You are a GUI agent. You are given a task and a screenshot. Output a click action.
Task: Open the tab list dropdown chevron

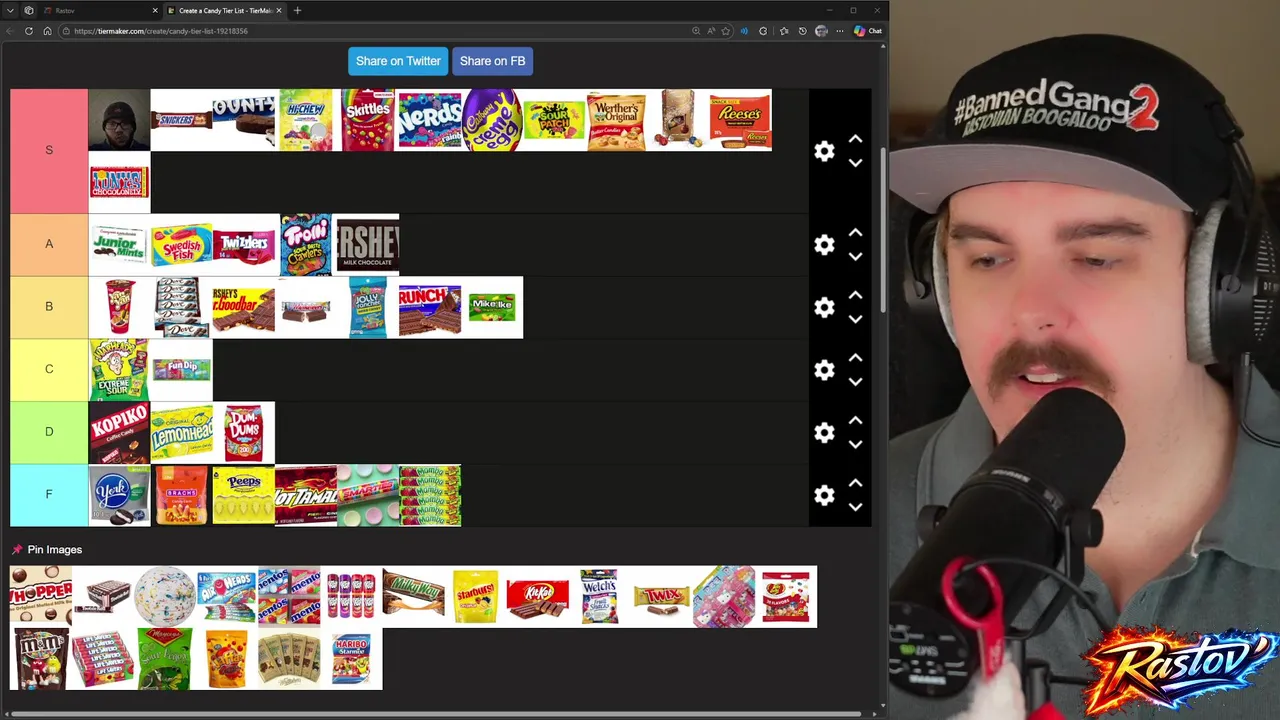[x=10, y=10]
